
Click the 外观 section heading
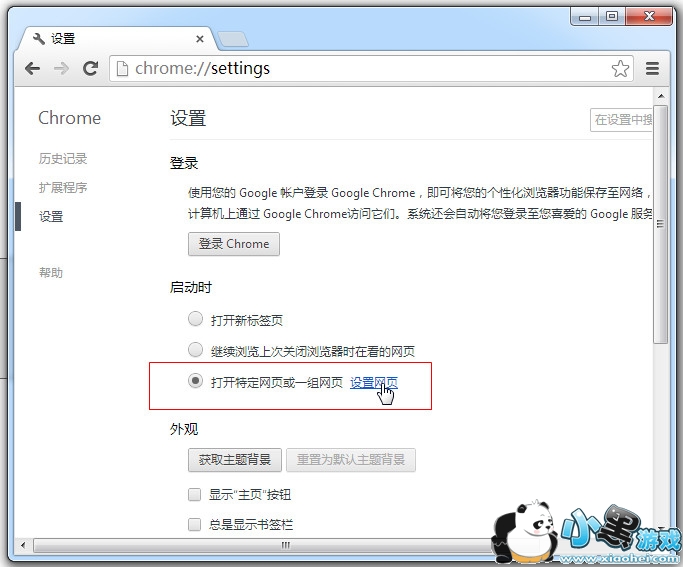(x=184, y=429)
